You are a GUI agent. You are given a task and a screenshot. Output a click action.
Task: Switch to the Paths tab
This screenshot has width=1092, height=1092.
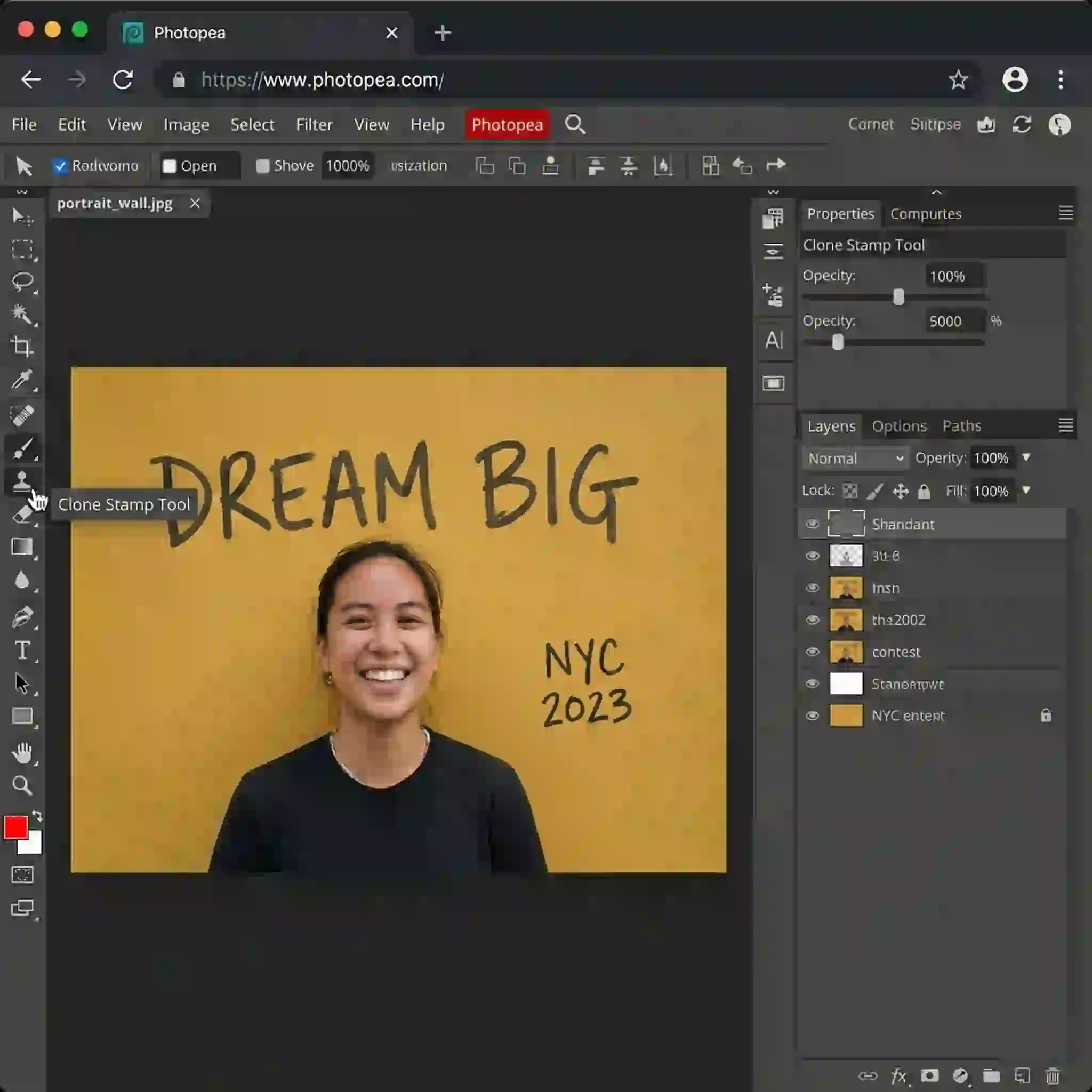[x=961, y=426]
